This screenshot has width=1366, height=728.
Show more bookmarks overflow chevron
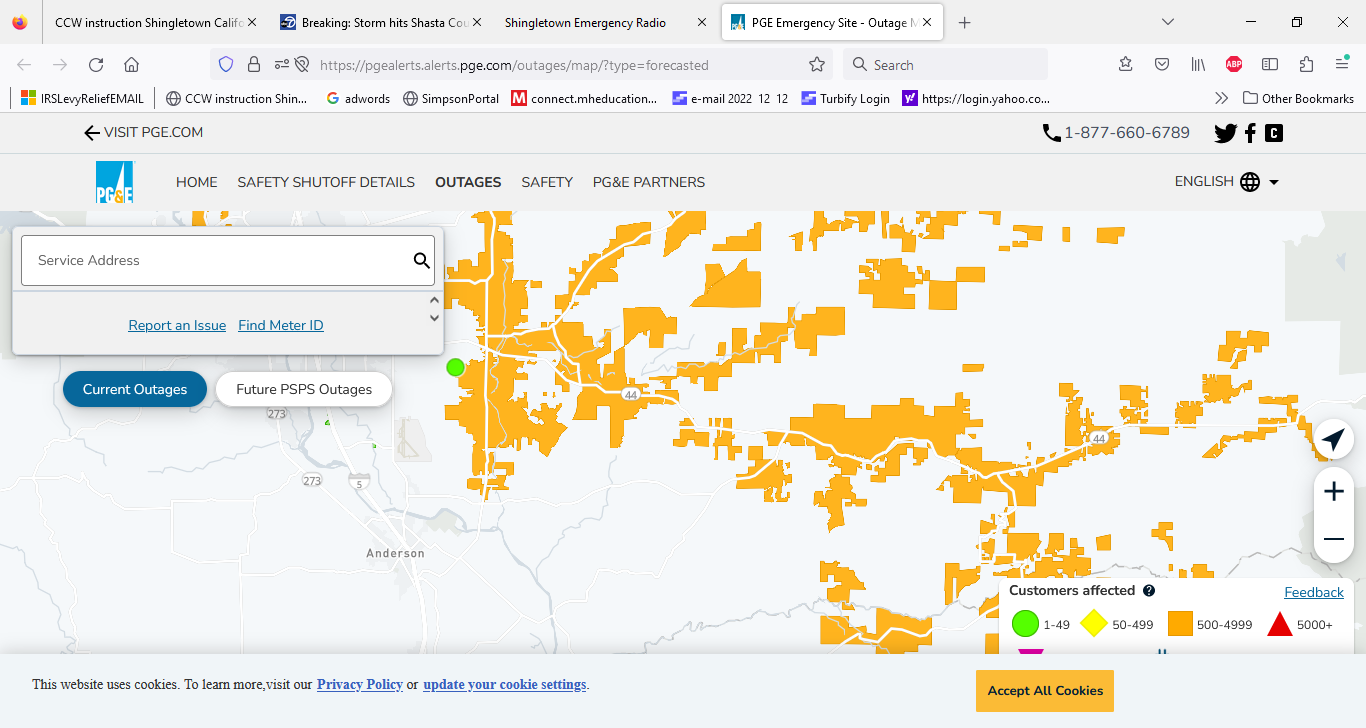click(x=1221, y=98)
